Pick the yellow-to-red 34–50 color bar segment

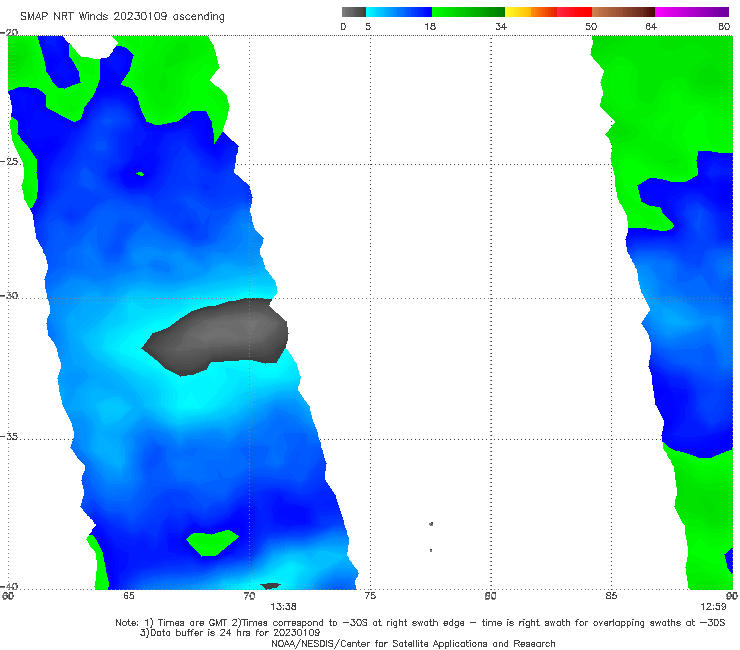(548, 12)
